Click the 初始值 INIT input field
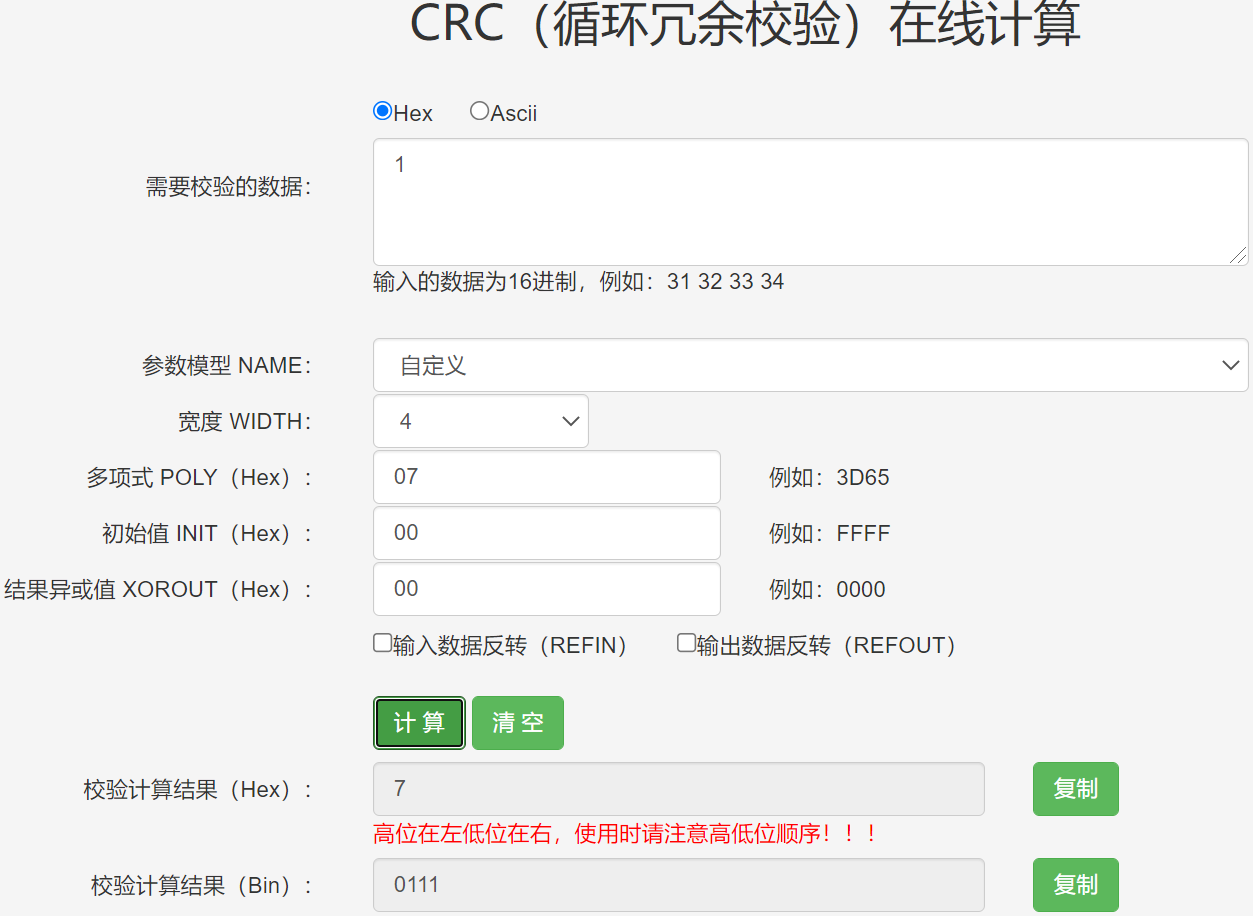 [547, 533]
